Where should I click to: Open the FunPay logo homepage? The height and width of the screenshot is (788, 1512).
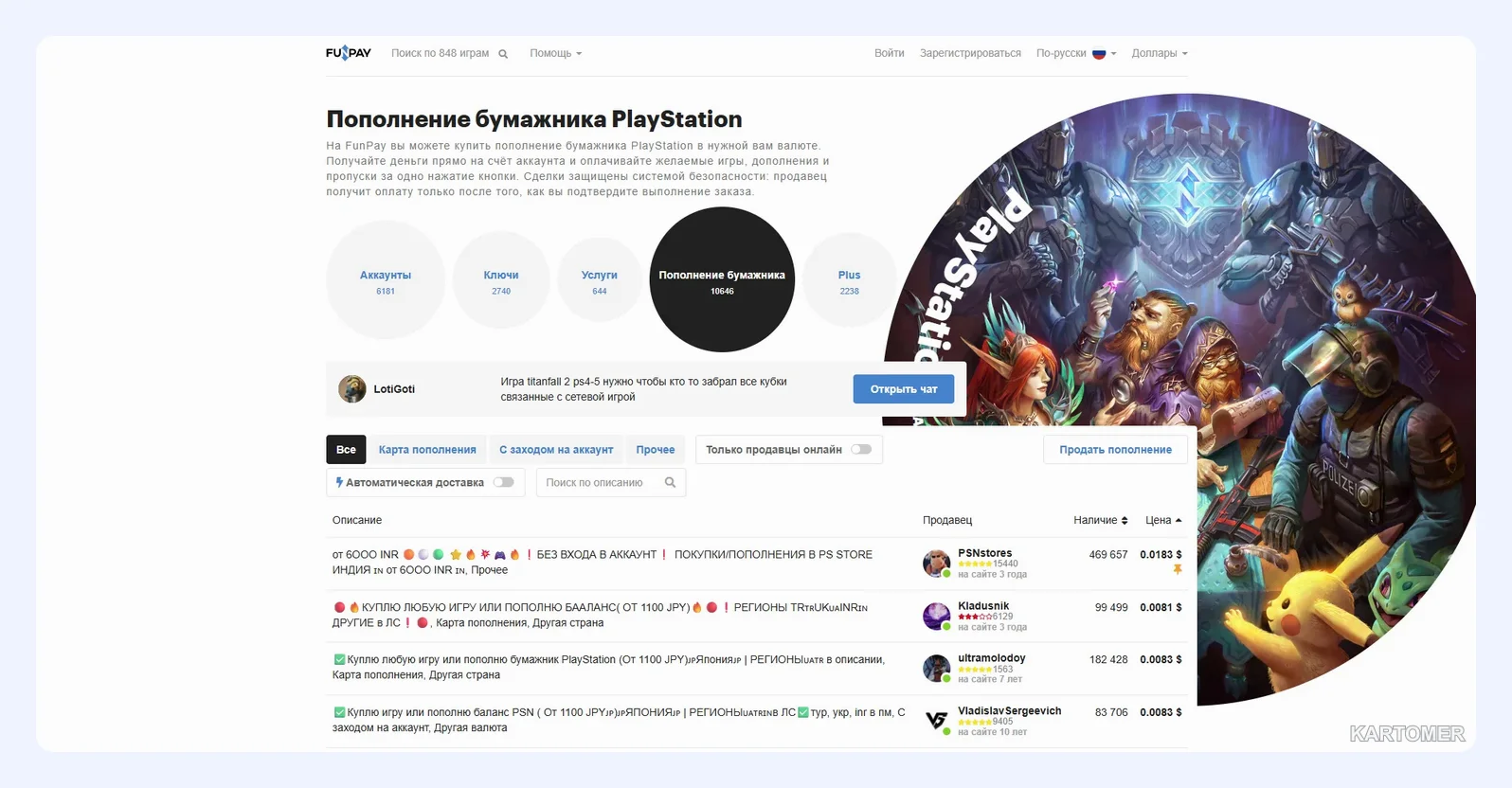coord(349,53)
